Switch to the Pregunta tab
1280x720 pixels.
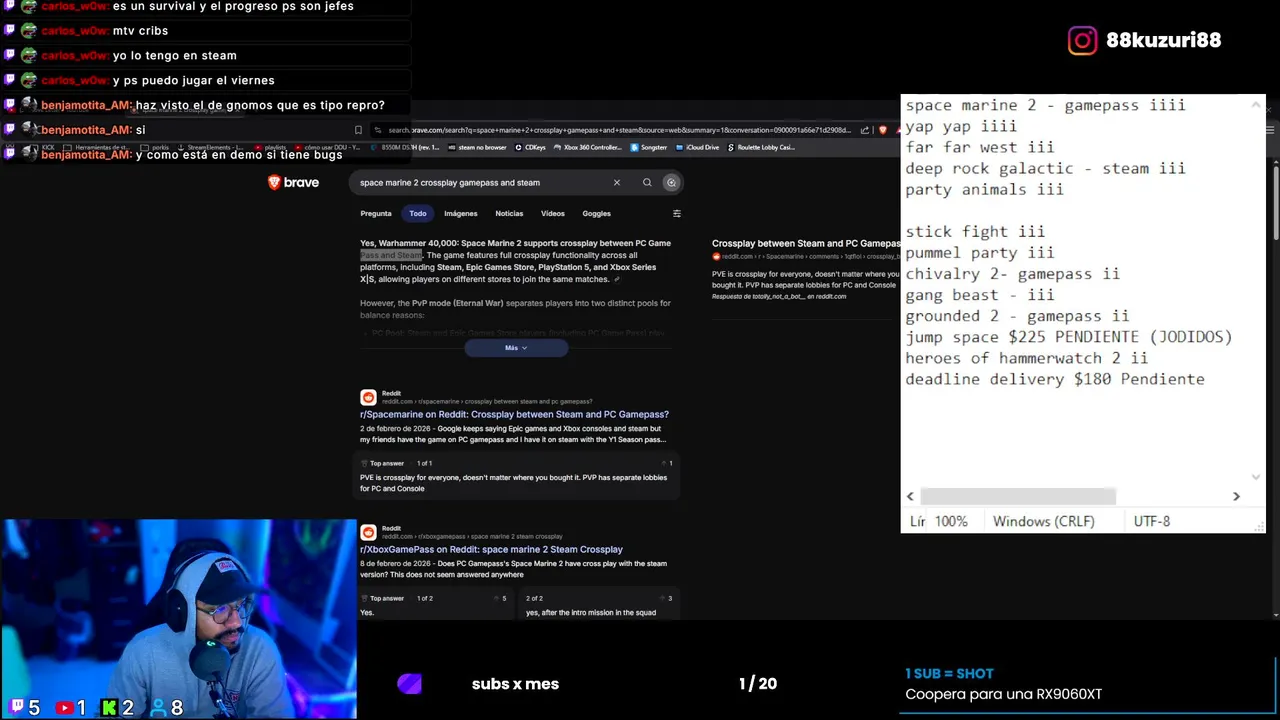tap(376, 213)
